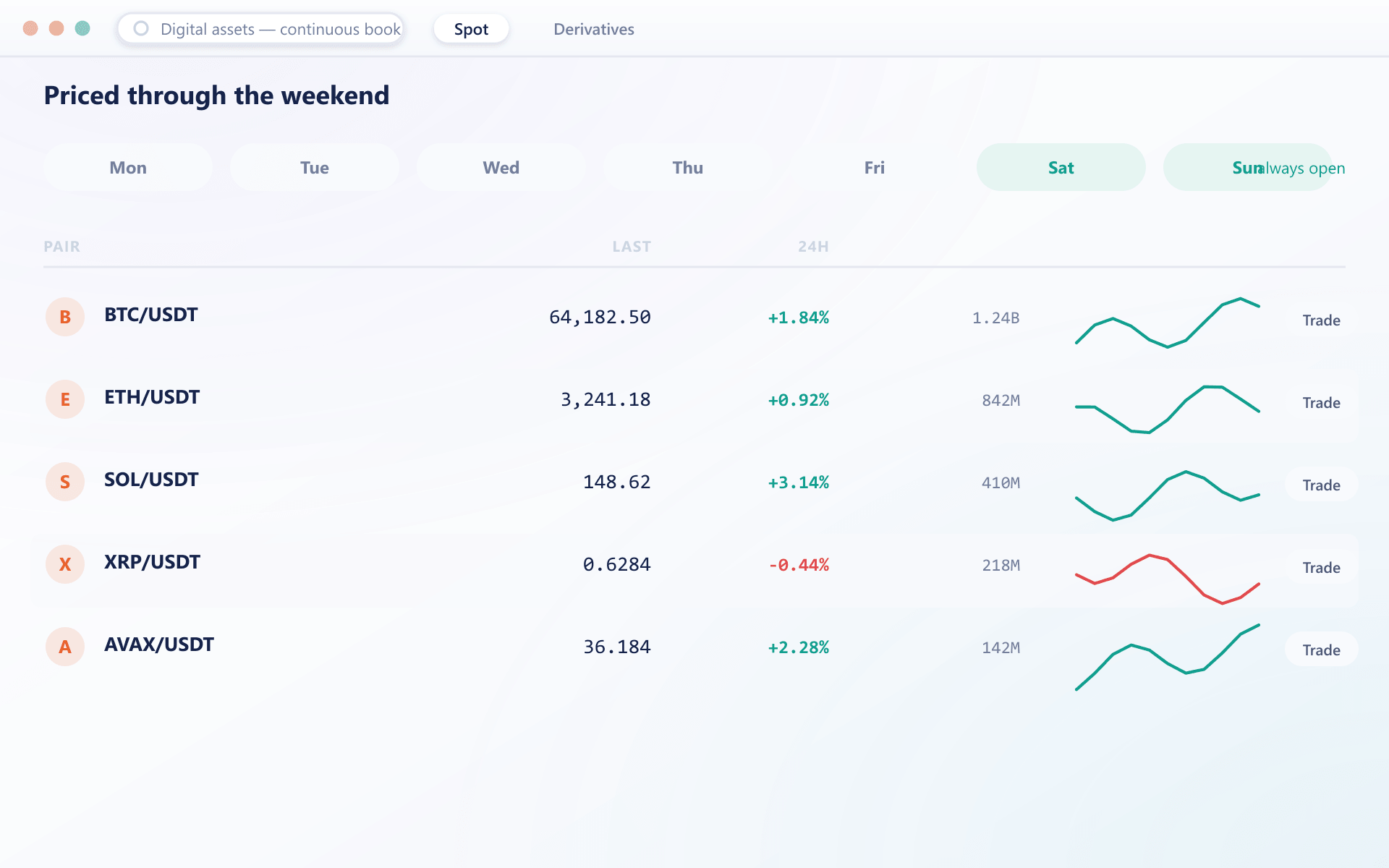This screenshot has width=1389, height=868.
Task: Click the 1.24B volume value
Action: pos(996,318)
